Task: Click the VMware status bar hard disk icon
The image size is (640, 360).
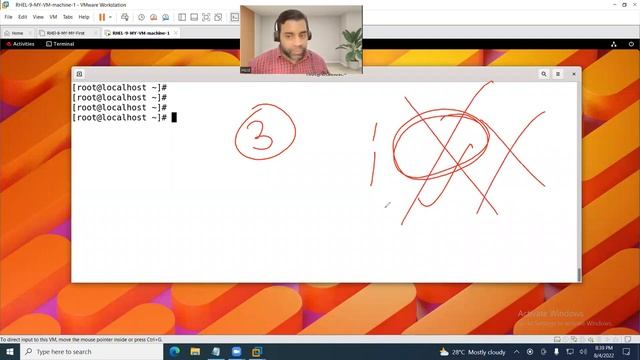Action: [x=557, y=339]
